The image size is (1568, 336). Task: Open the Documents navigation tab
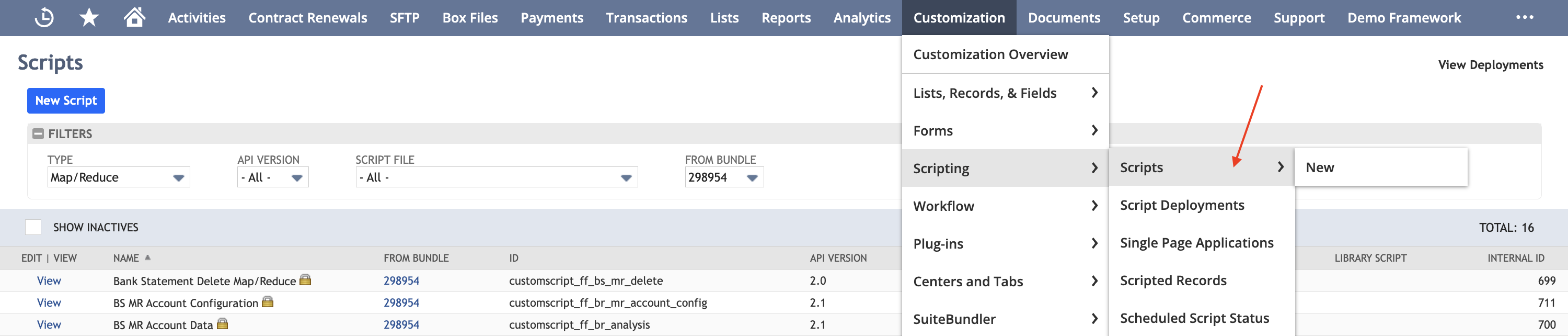pyautogui.click(x=1064, y=18)
